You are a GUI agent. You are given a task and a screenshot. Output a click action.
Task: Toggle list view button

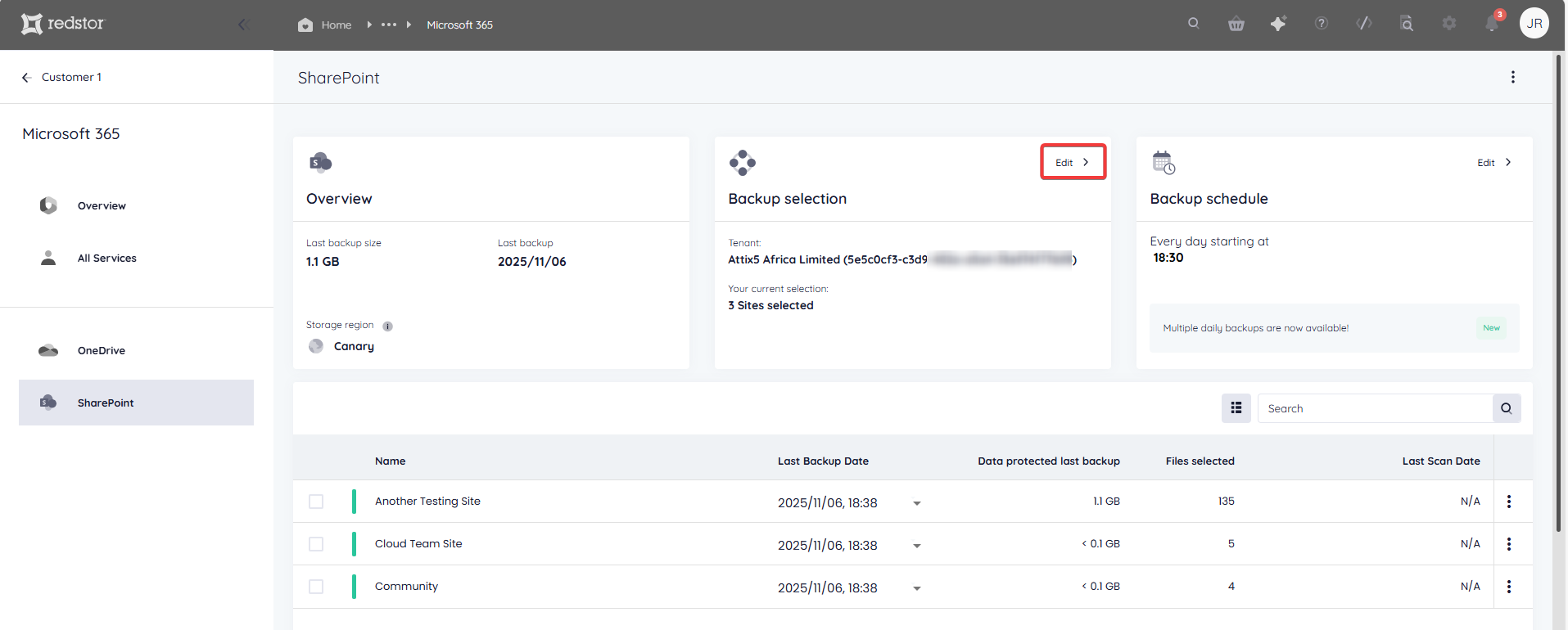tap(1236, 408)
